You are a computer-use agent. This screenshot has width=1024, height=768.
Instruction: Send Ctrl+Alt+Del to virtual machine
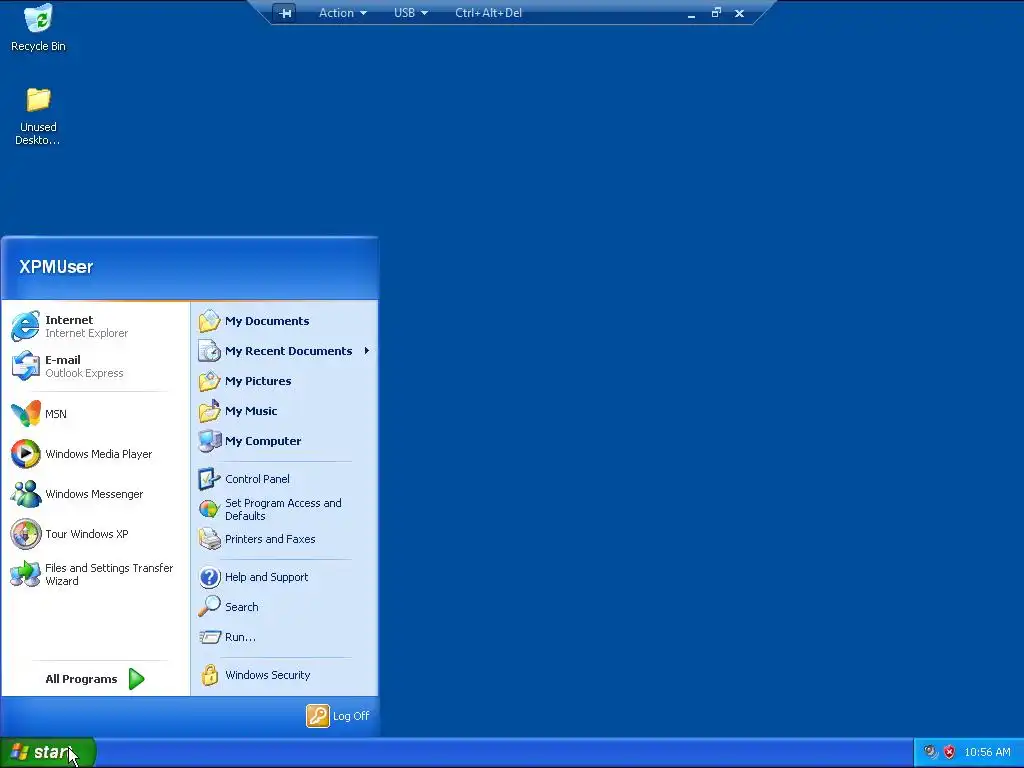[x=488, y=13]
